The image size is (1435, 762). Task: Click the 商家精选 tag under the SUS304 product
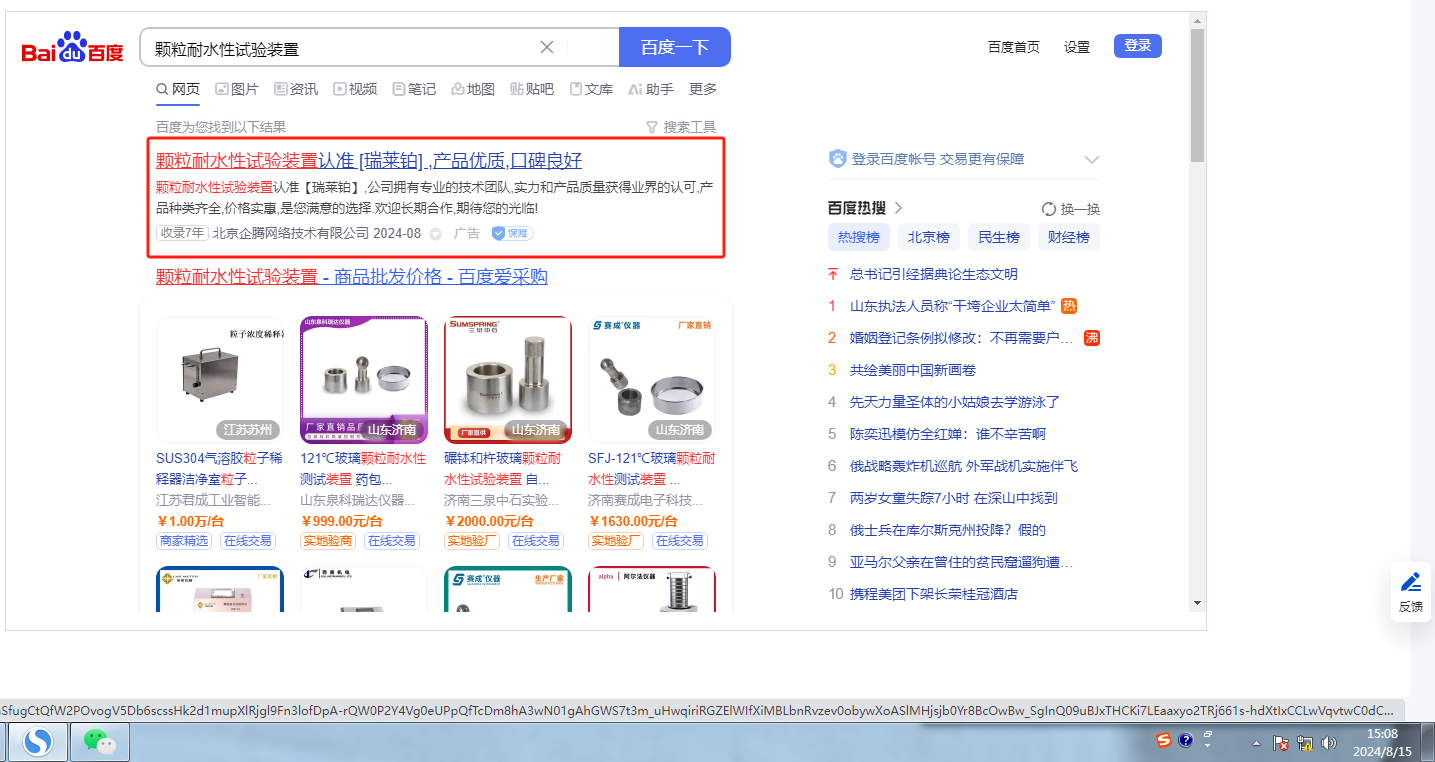(x=185, y=541)
